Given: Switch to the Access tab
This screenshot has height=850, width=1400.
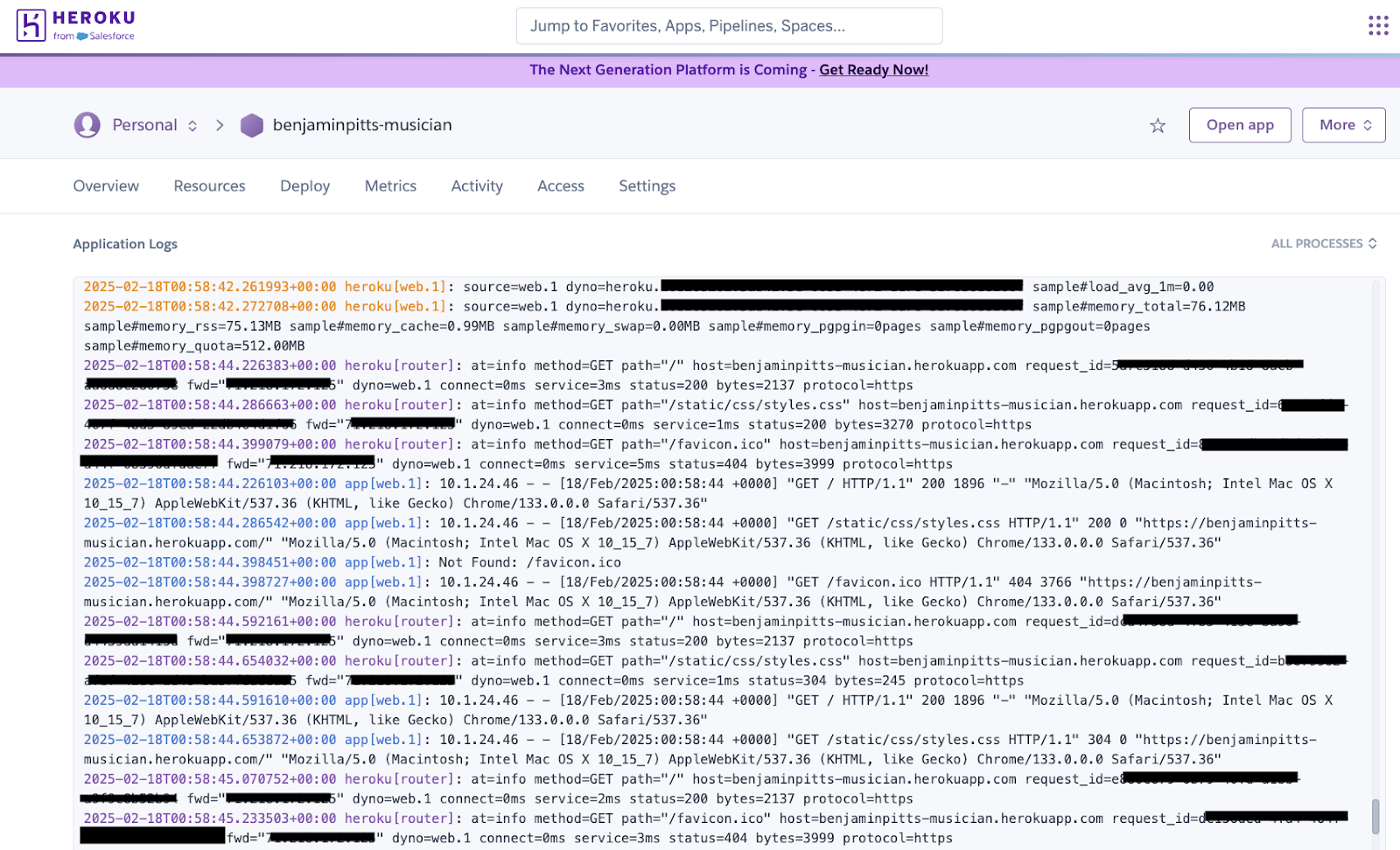Looking at the screenshot, I should (561, 185).
